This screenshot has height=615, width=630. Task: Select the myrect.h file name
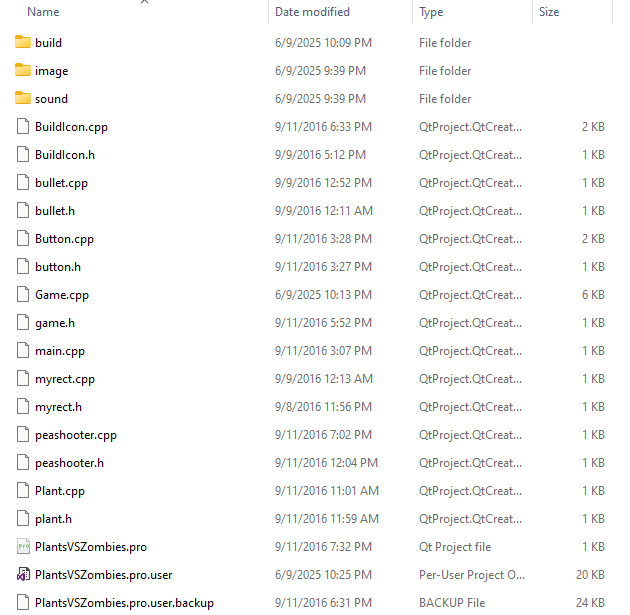58,407
